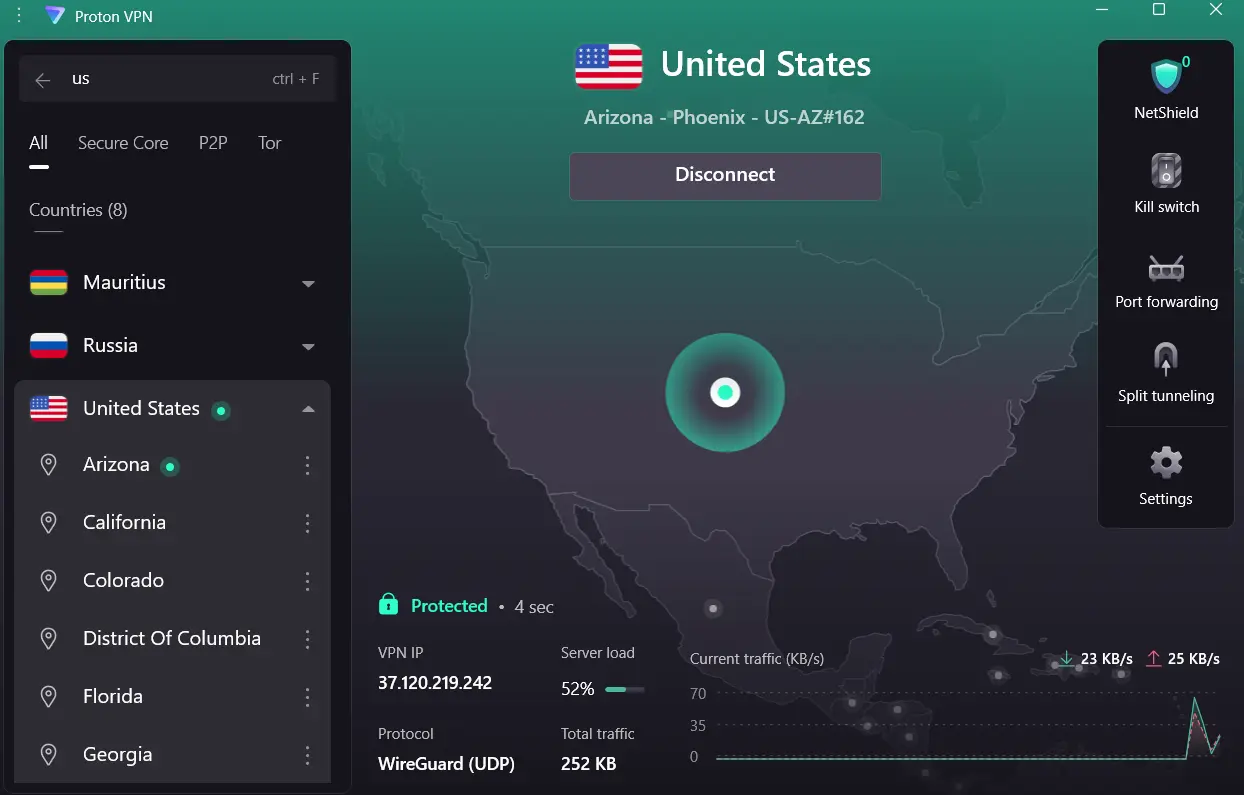Expand the Mauritius server list
Image resolution: width=1244 pixels, height=795 pixels.
[308, 284]
